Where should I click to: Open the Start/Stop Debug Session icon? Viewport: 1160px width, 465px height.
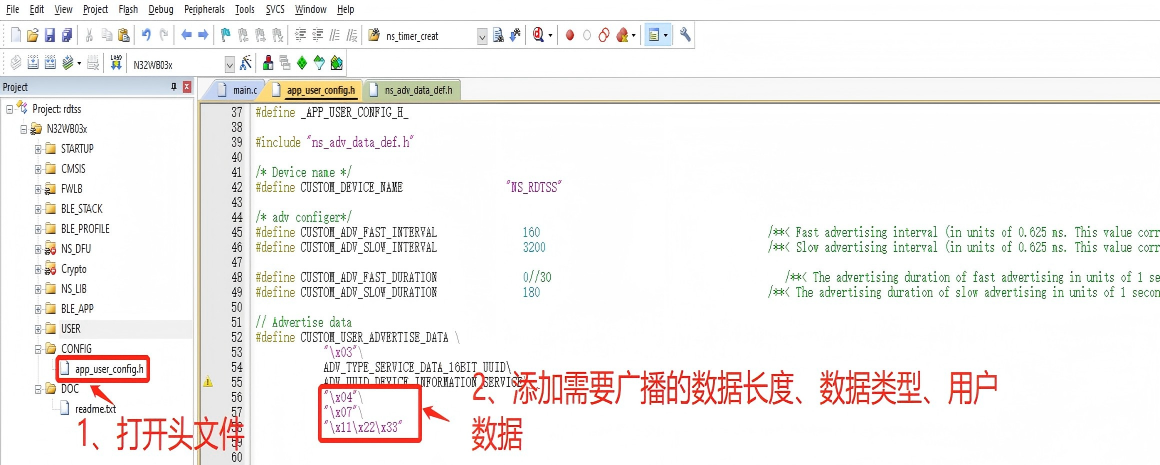(x=539, y=35)
